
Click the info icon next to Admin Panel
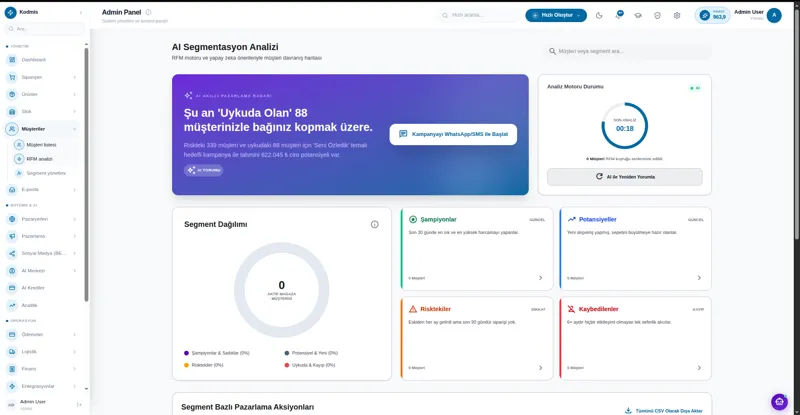(148, 12)
